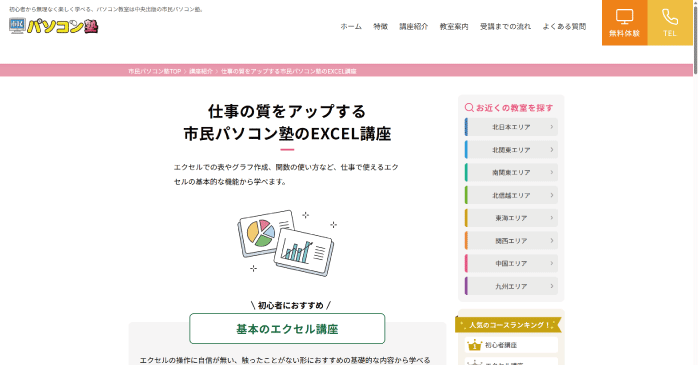
Task: Open the ホーム menu item
Action: coord(351,27)
